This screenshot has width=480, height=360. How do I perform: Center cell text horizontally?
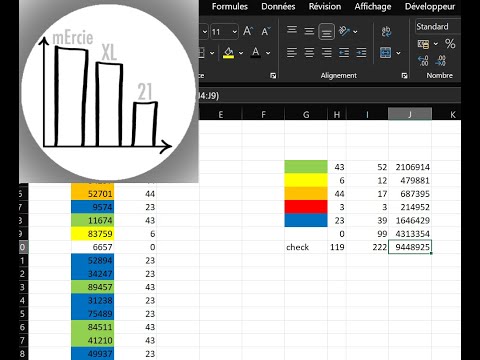coord(309,52)
